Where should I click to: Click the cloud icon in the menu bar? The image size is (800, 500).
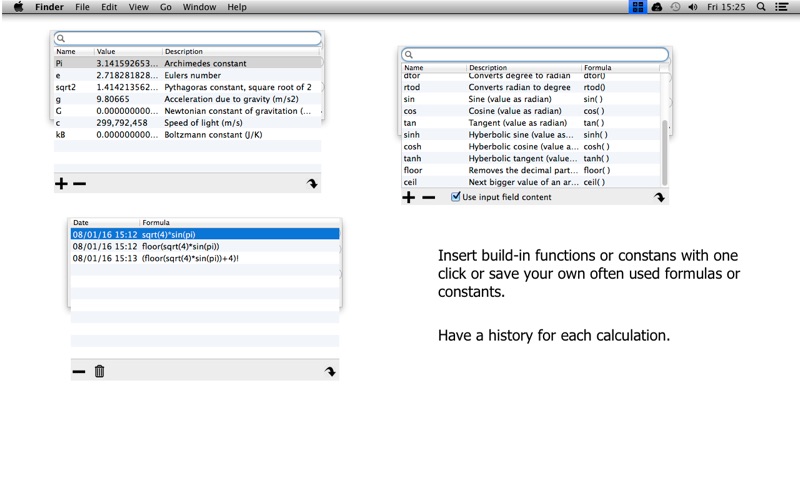657,7
